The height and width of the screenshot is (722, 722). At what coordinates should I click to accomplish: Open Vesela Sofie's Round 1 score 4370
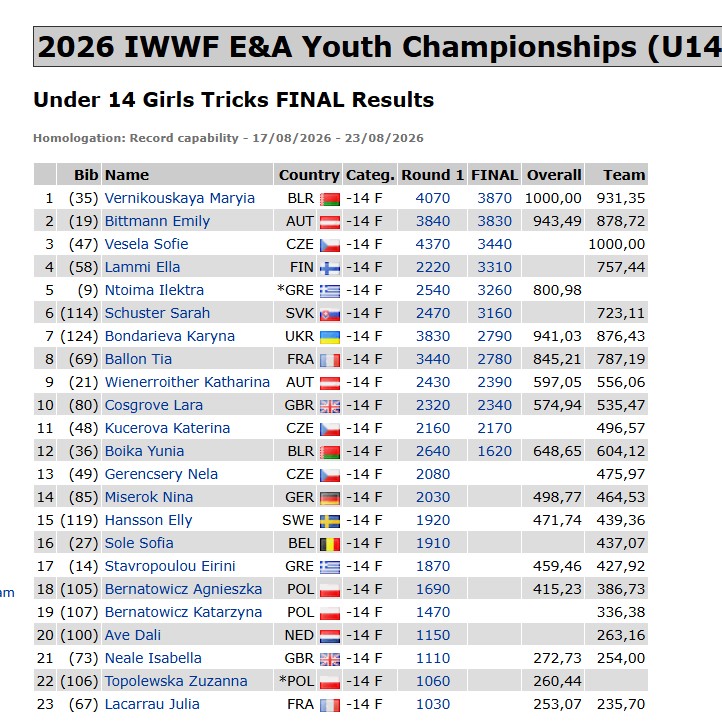pyautogui.click(x=432, y=244)
